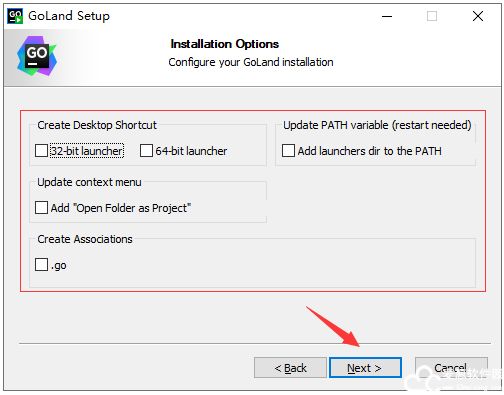This screenshot has height=395, width=504.
Task: Click the "64-bit launcher" label text
Action: click(x=191, y=151)
